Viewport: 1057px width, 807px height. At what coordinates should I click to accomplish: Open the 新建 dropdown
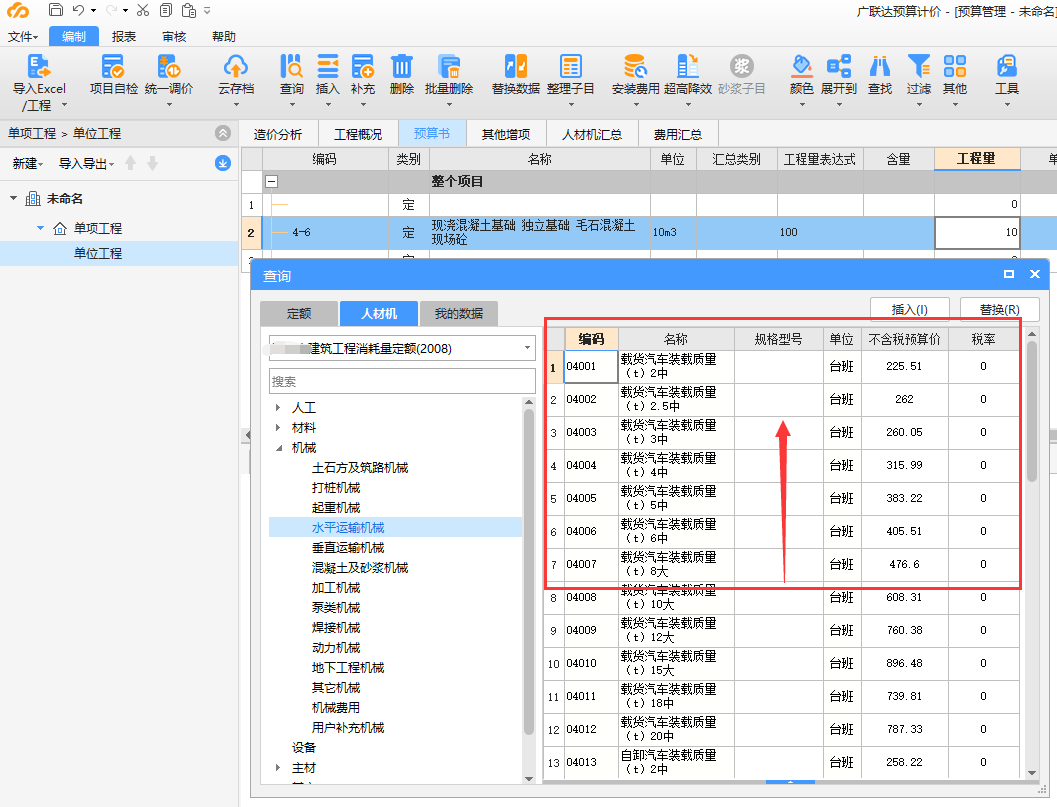click(28, 163)
